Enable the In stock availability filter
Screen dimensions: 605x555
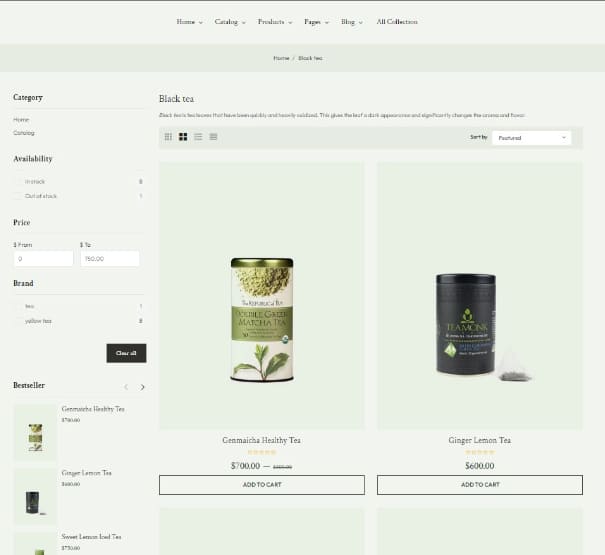(18, 181)
